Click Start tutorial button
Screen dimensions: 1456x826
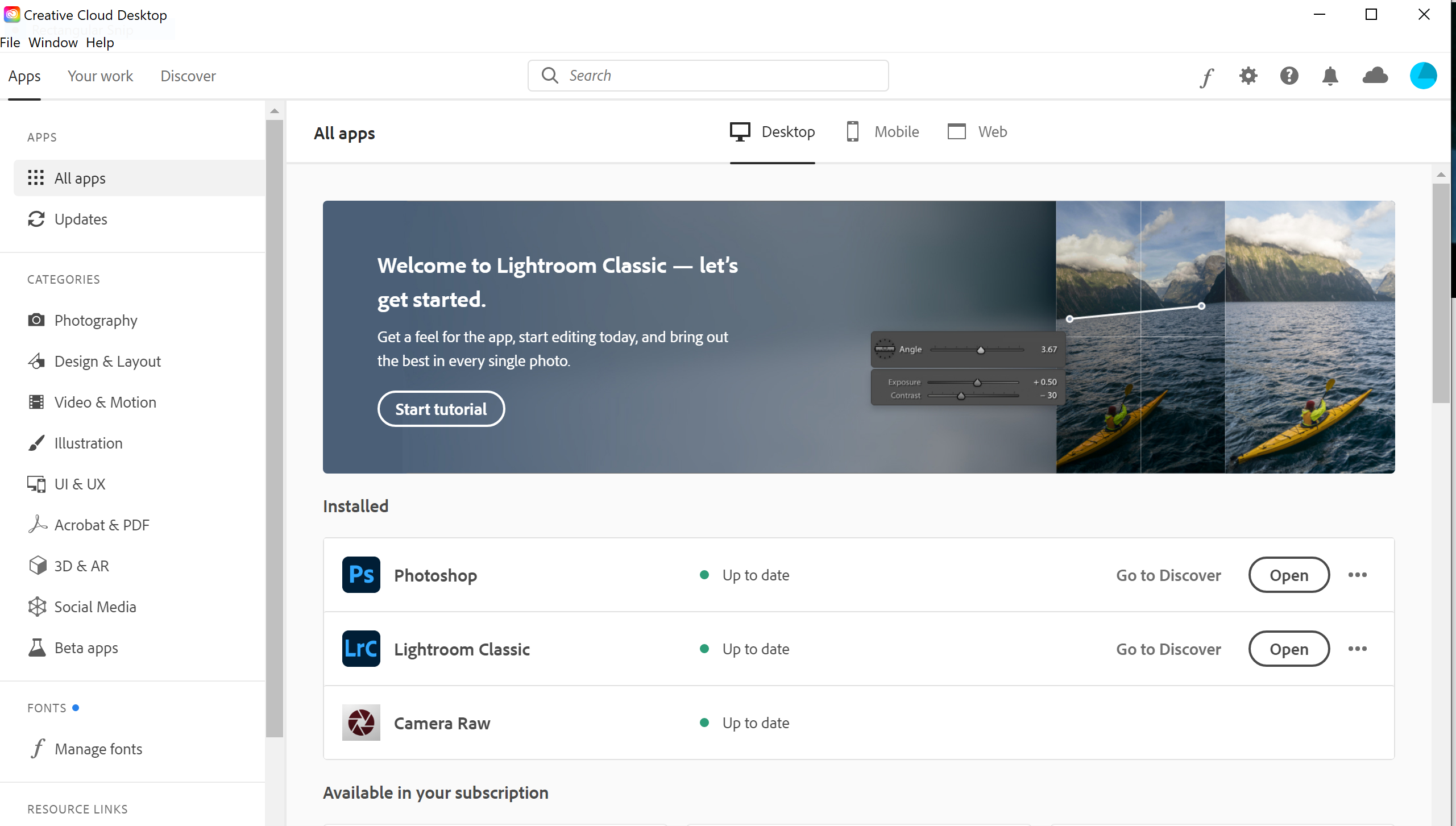(x=441, y=409)
